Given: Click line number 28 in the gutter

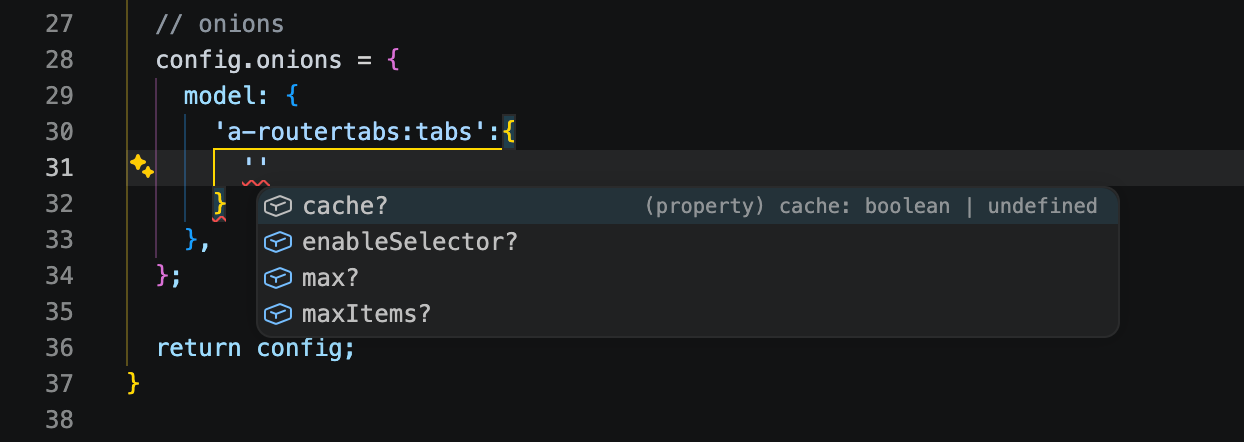Looking at the screenshot, I should click(60, 60).
